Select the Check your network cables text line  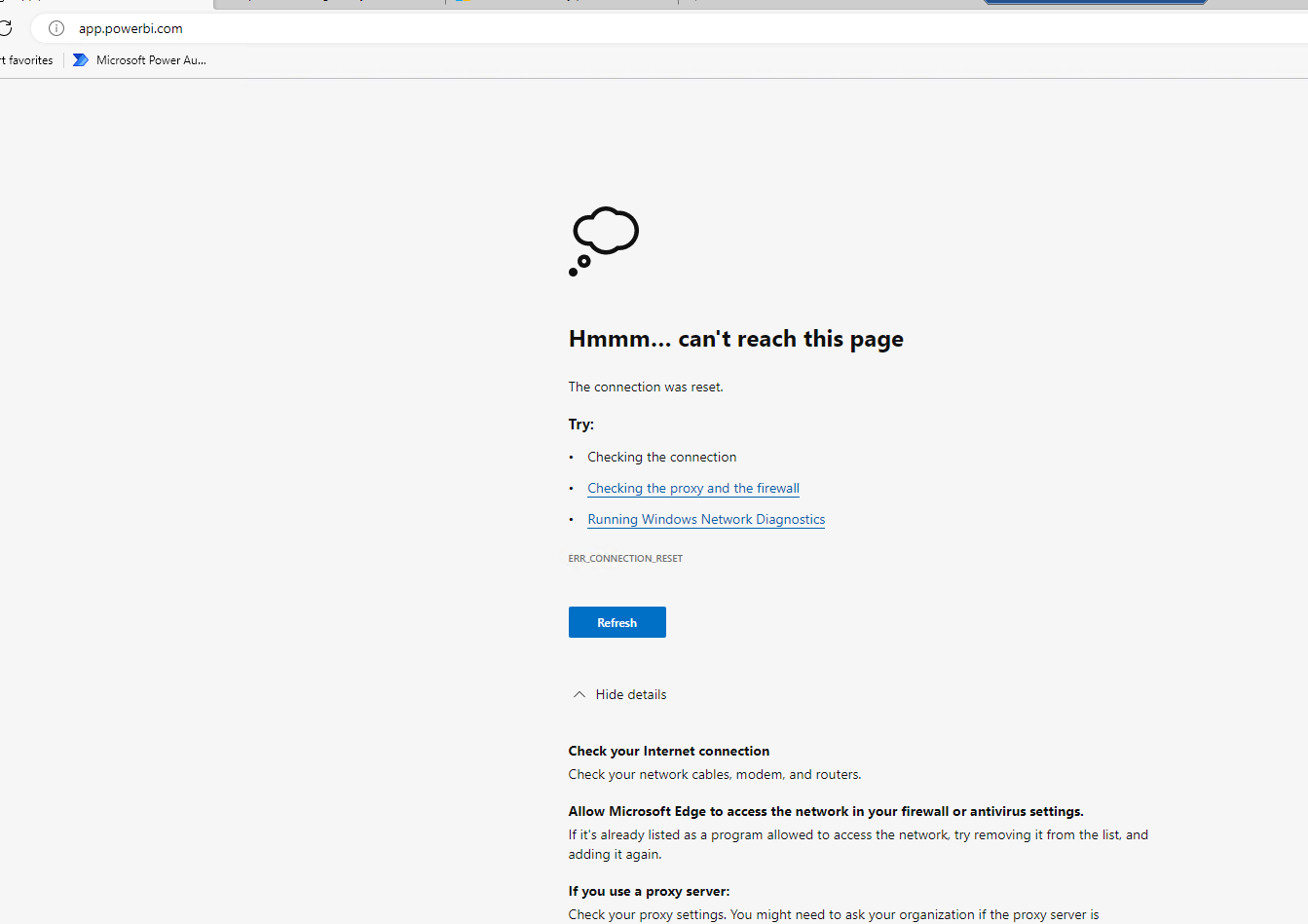715,774
